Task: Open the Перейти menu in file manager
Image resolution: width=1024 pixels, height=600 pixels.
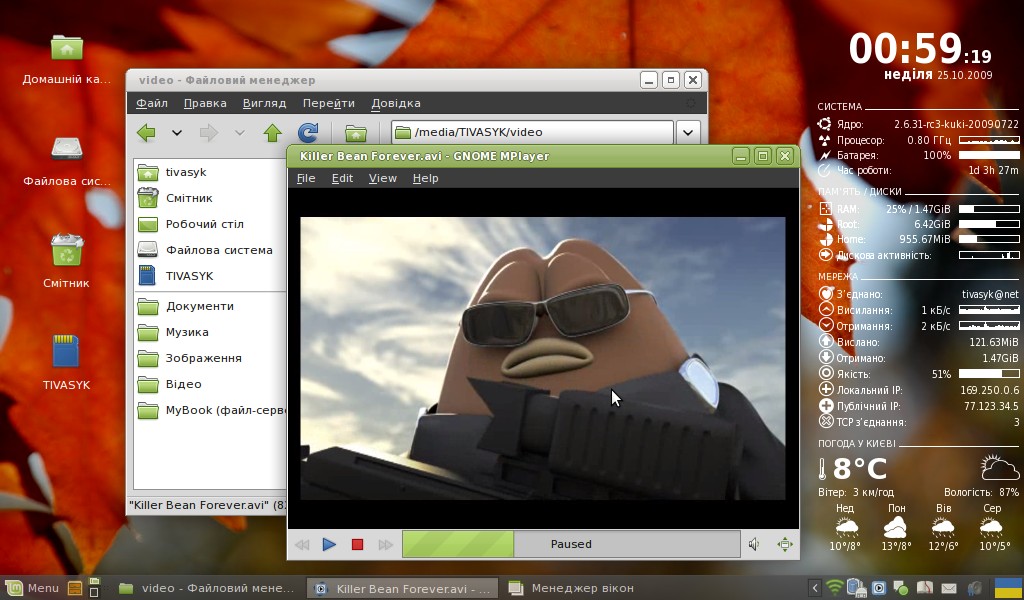Action: [328, 103]
